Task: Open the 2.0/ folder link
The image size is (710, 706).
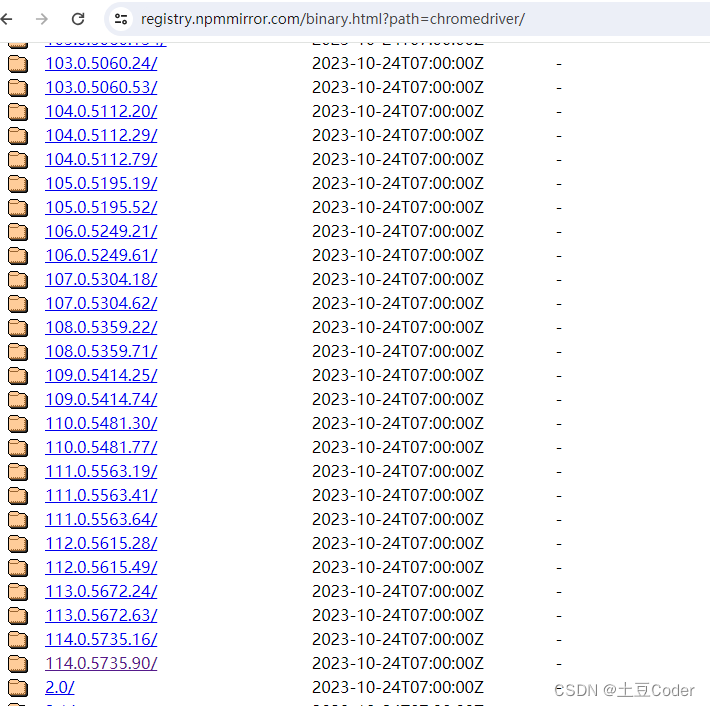Action: [60, 687]
